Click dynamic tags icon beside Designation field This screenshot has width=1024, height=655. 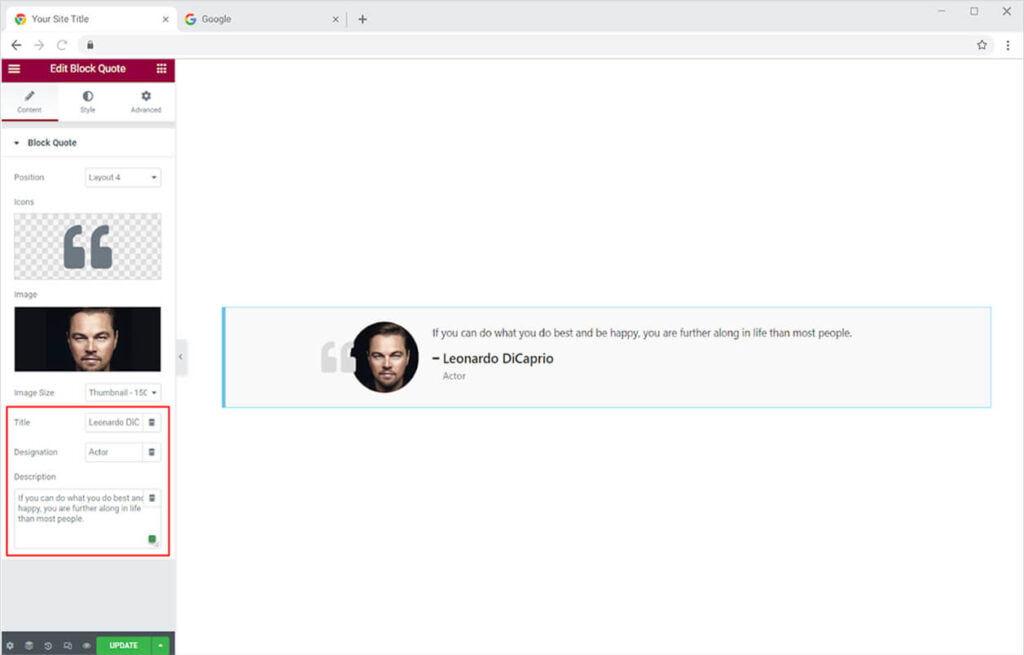tap(152, 452)
